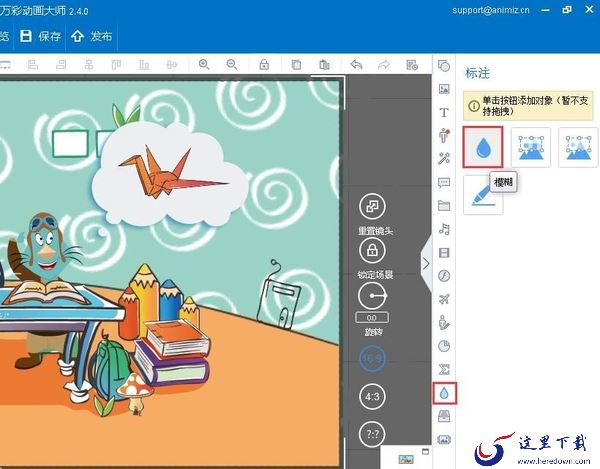Open the folder library sidebar panel

(444, 206)
